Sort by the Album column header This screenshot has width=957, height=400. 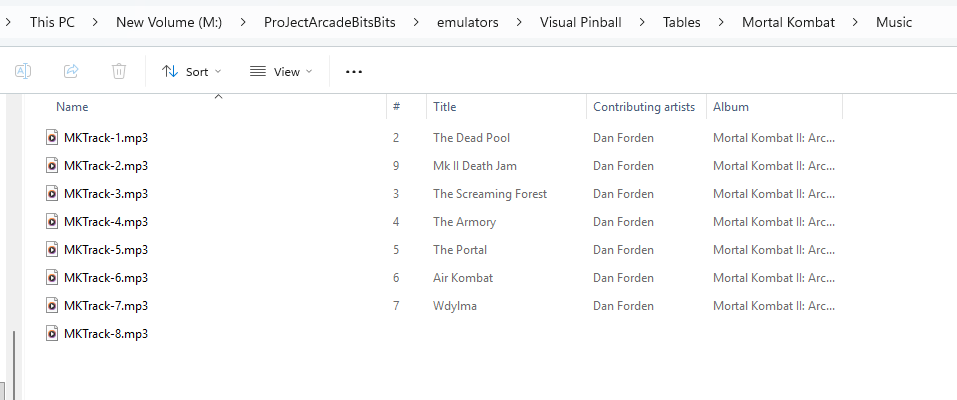click(731, 107)
